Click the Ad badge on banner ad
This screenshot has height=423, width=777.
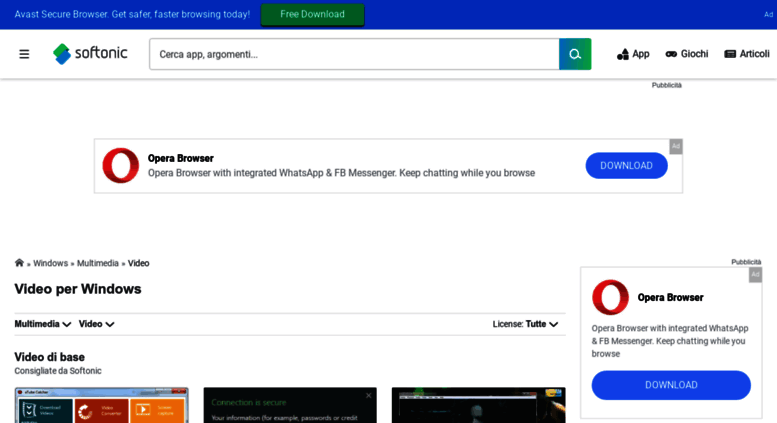pos(676,146)
